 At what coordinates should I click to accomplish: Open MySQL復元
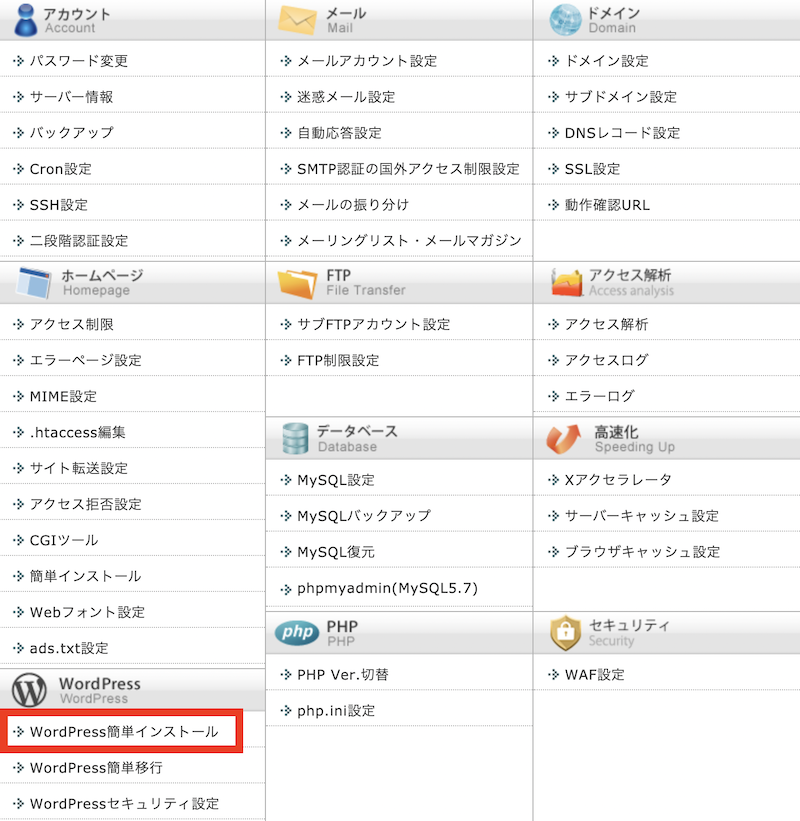336,552
